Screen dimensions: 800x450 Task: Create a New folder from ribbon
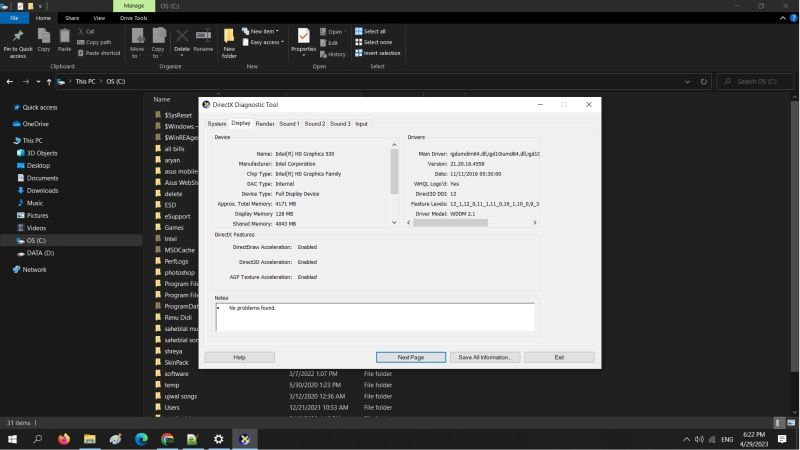229,43
